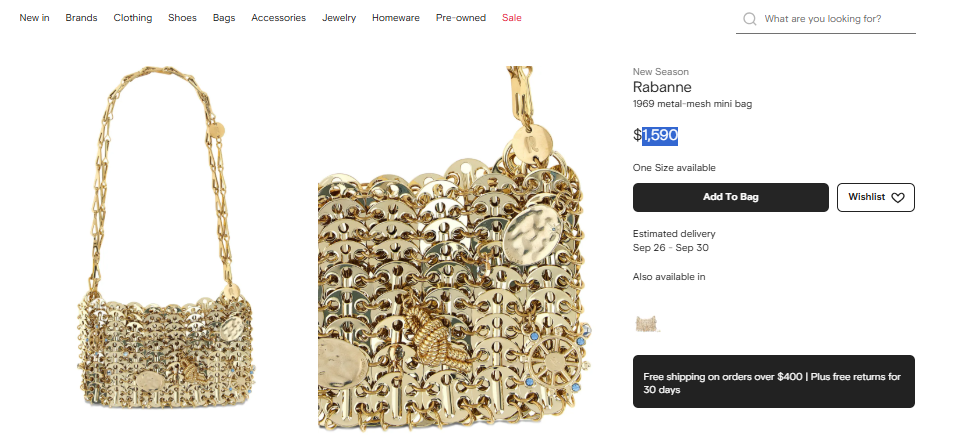This screenshot has width=957, height=441.
Task: Open the Accessories menu
Action: (x=278, y=18)
